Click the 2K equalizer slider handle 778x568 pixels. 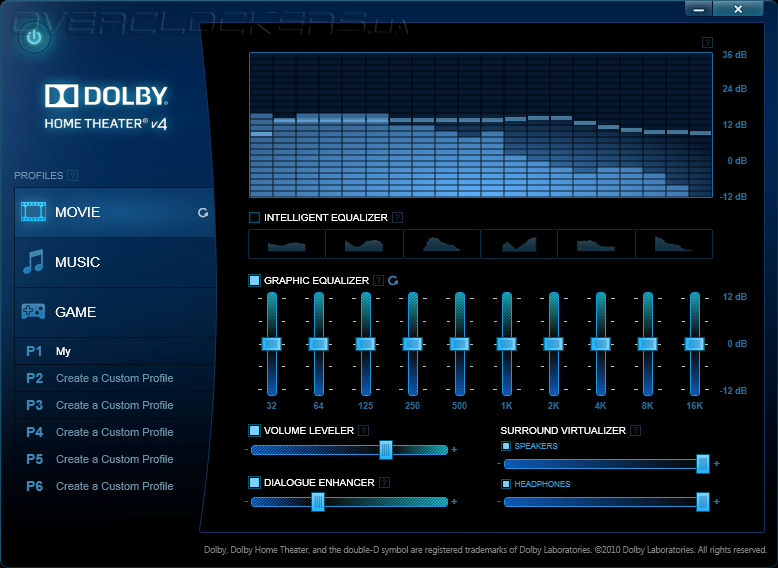(x=553, y=344)
